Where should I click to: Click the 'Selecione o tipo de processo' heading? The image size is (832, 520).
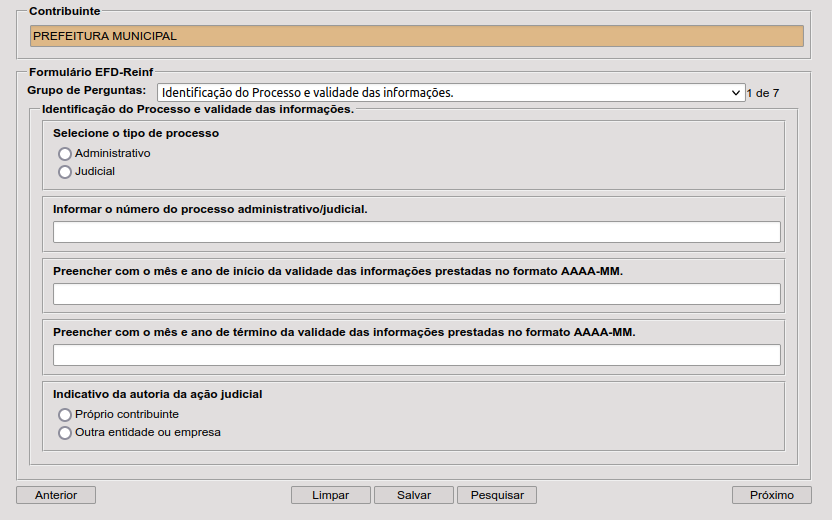click(136, 133)
